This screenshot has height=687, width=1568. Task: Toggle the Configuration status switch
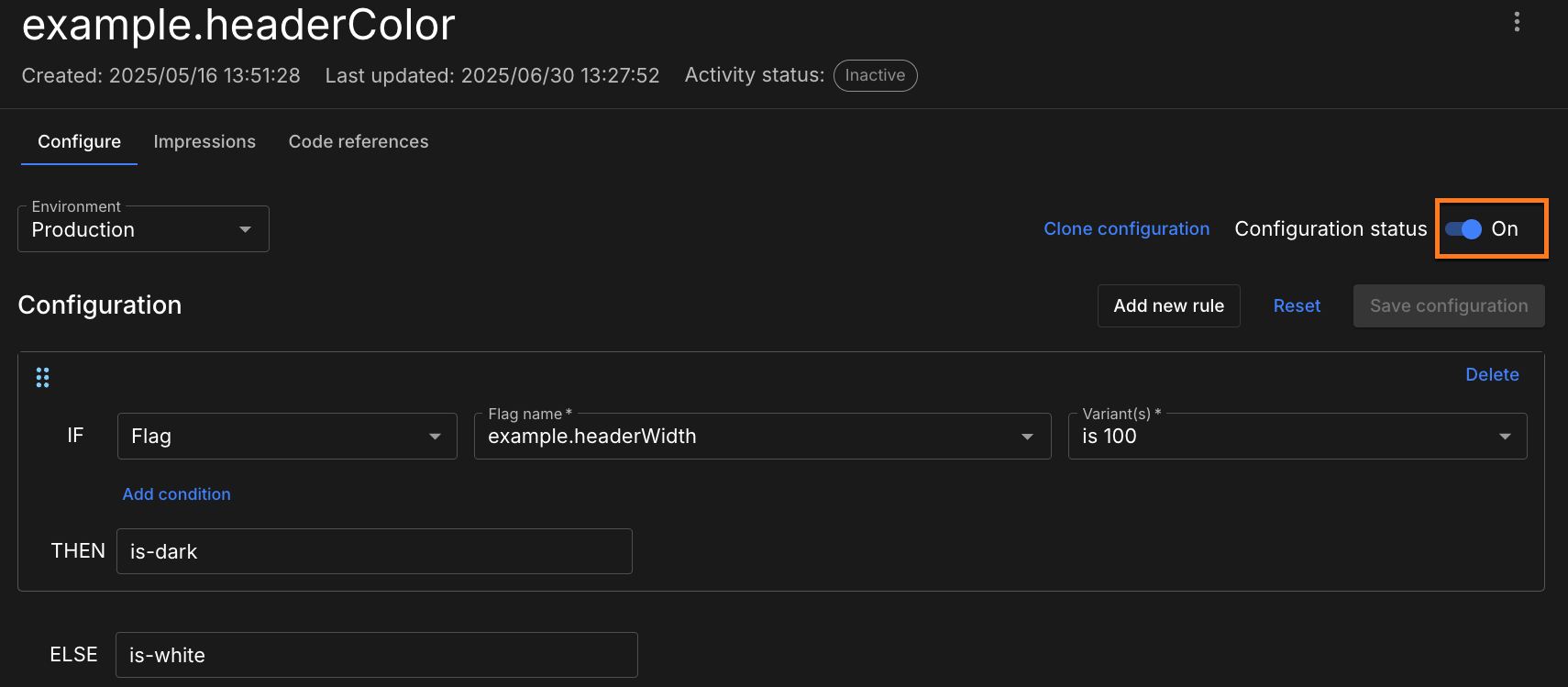point(1463,229)
